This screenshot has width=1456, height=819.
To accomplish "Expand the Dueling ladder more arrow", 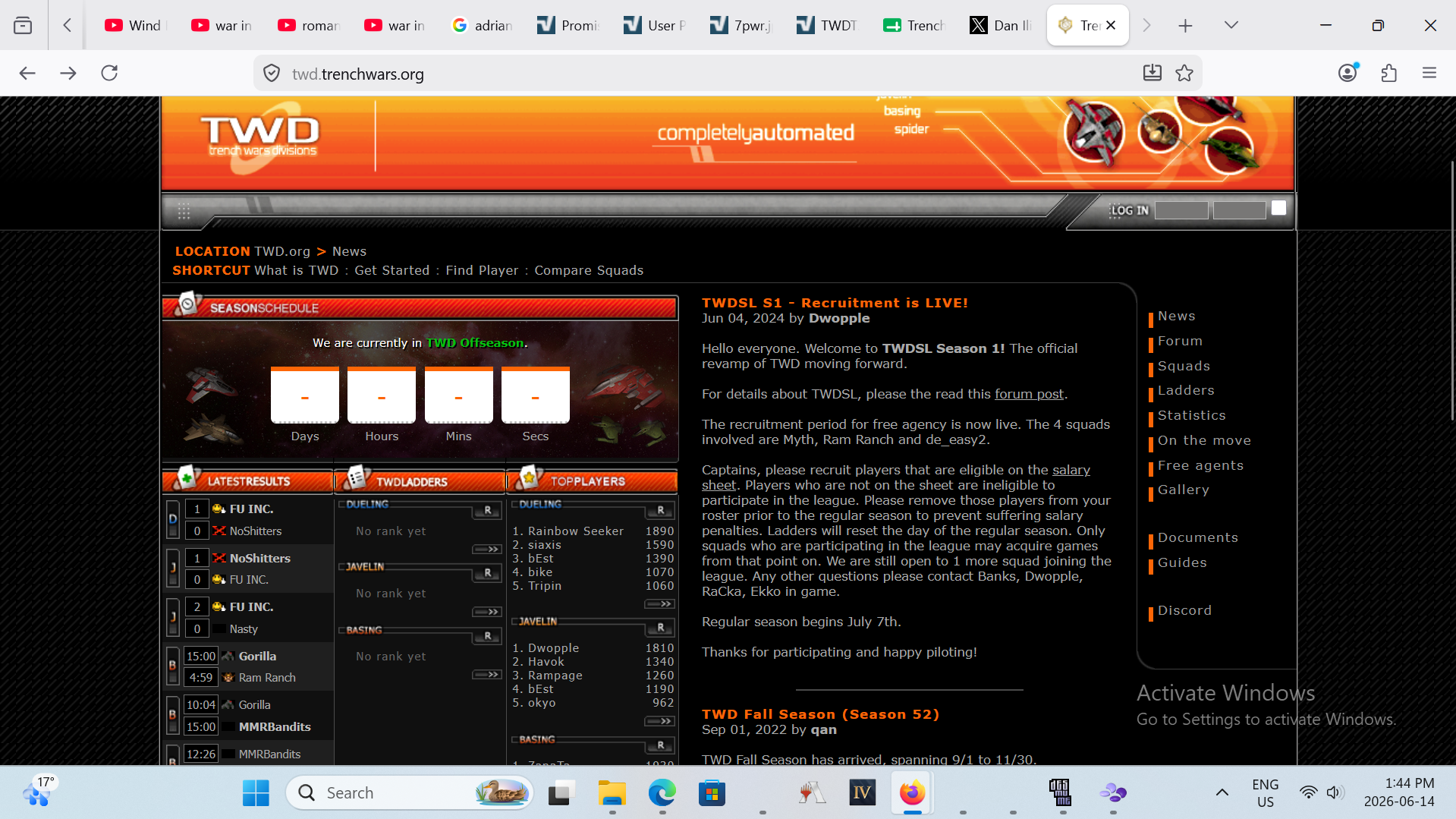I will [x=486, y=549].
